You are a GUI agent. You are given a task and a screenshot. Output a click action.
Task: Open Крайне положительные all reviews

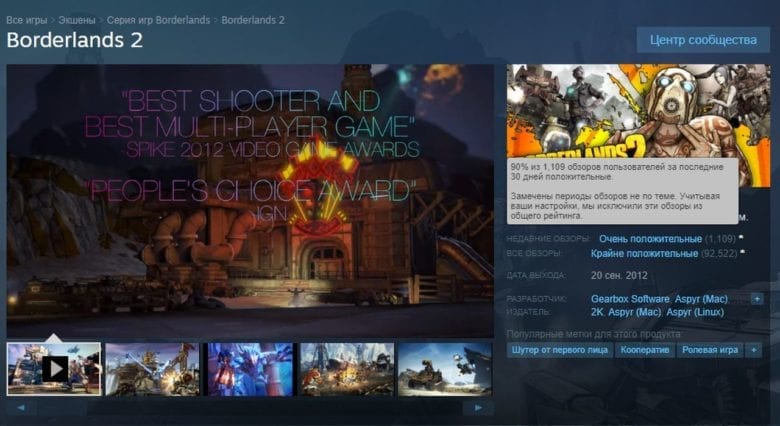coord(644,254)
